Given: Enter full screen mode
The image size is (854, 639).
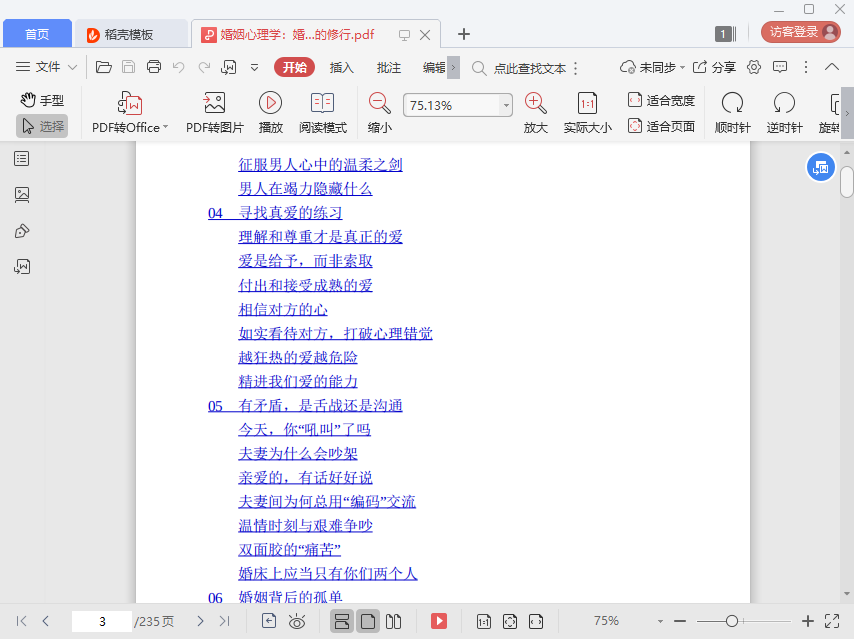Looking at the screenshot, I should 832,621.
